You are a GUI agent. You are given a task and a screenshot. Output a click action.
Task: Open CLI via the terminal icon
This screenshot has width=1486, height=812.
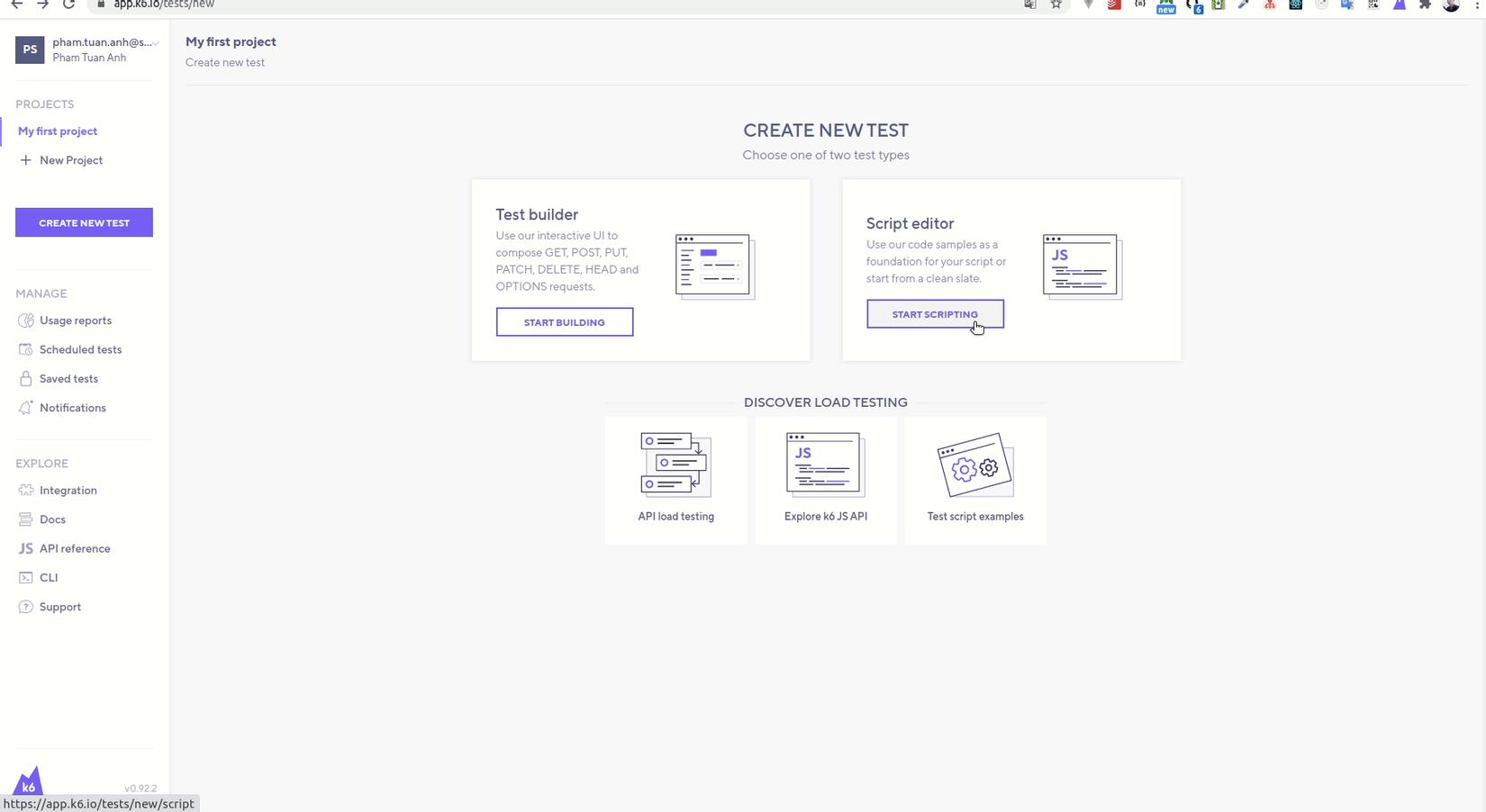25,578
